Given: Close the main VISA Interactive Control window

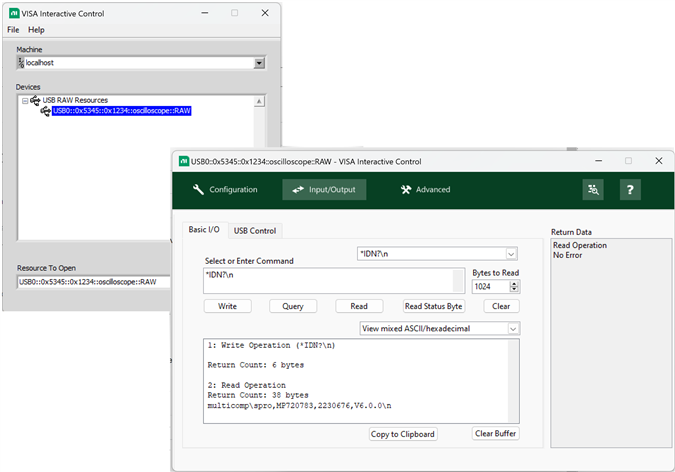Looking at the screenshot, I should [x=265, y=13].
